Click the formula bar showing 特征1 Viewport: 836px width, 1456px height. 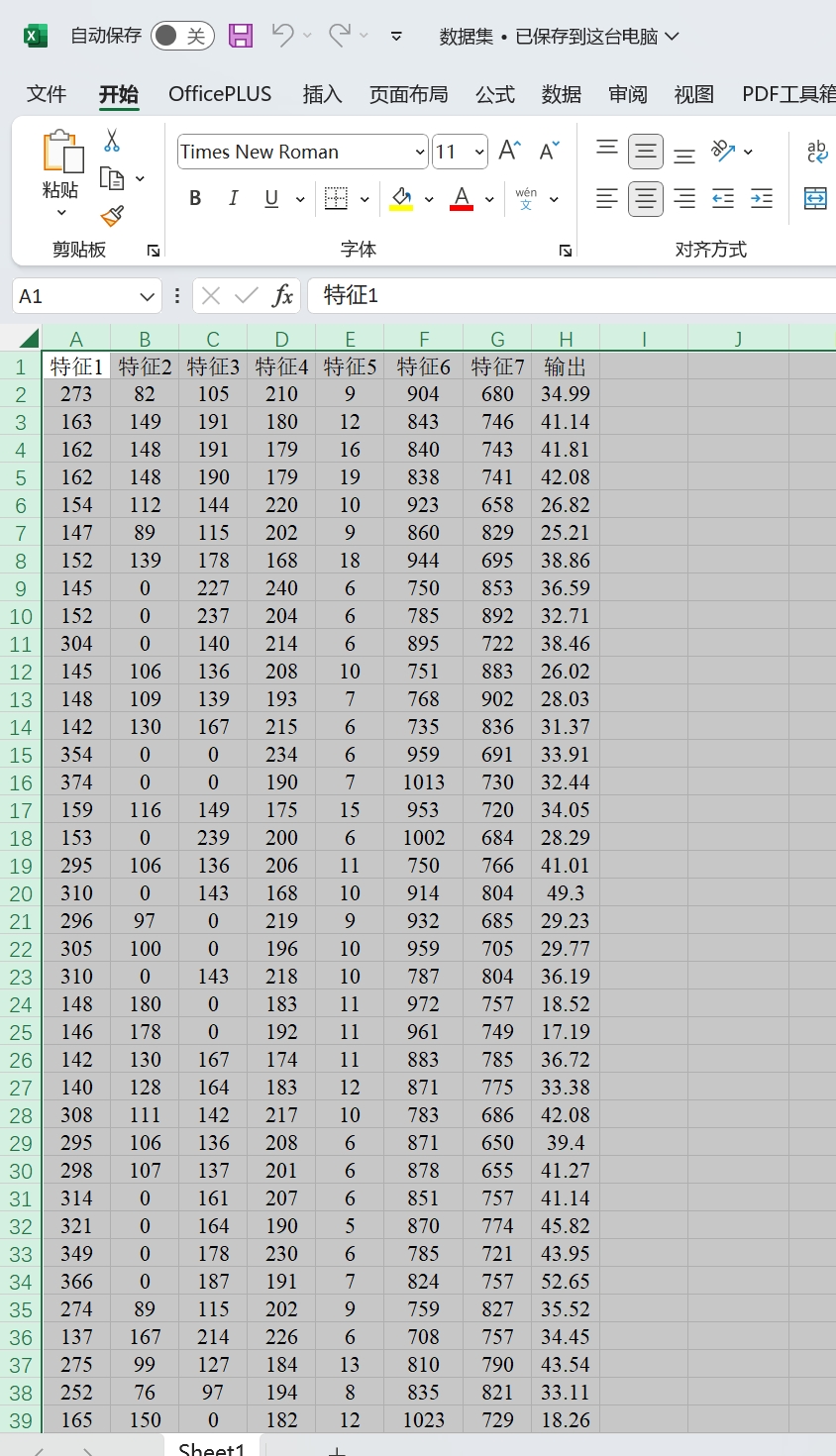pos(572,295)
